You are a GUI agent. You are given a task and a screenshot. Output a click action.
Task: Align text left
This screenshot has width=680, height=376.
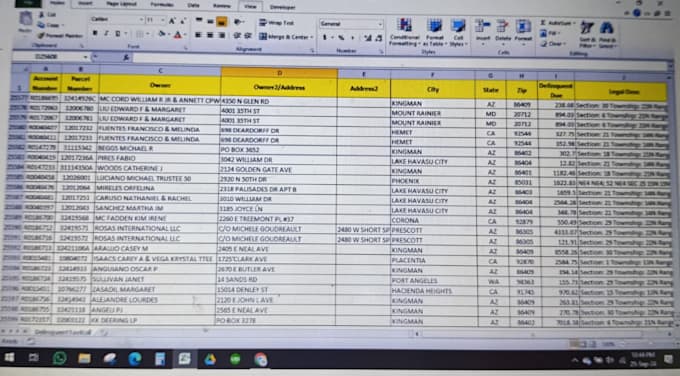tap(198, 35)
